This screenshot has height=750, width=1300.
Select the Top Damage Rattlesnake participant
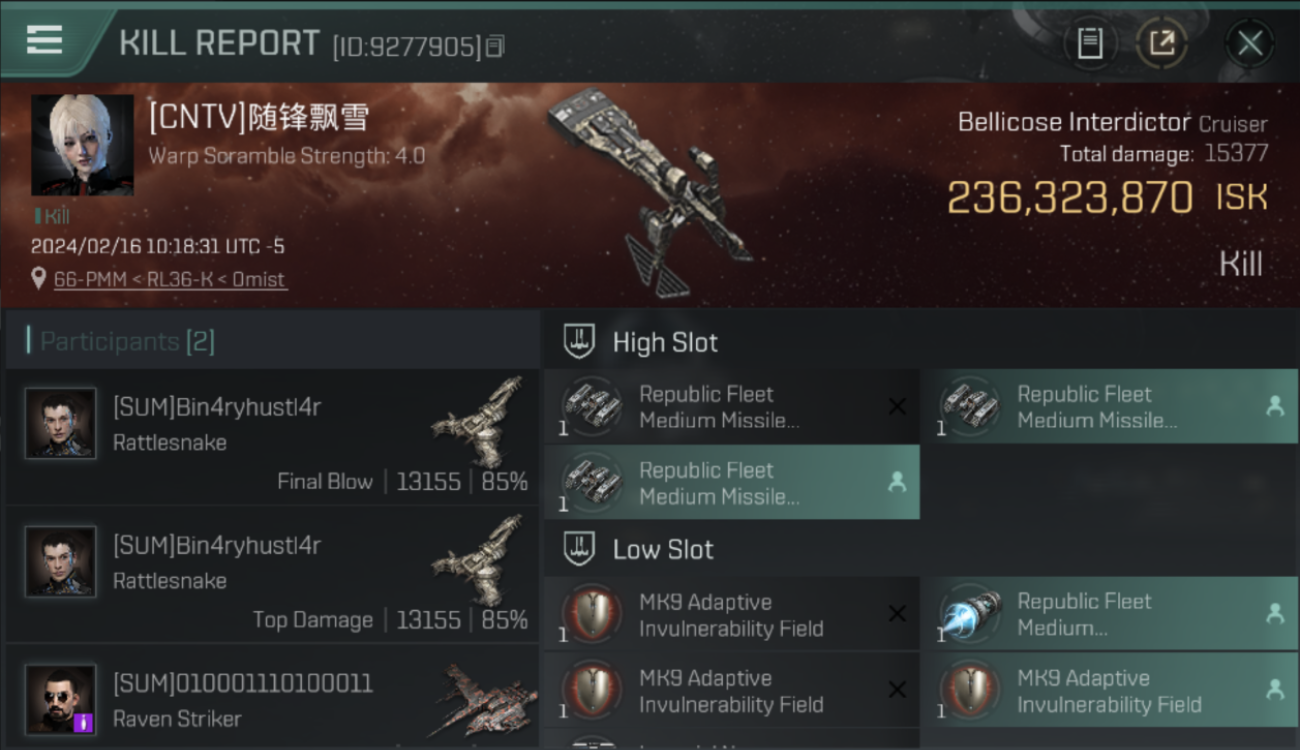tap(272, 573)
